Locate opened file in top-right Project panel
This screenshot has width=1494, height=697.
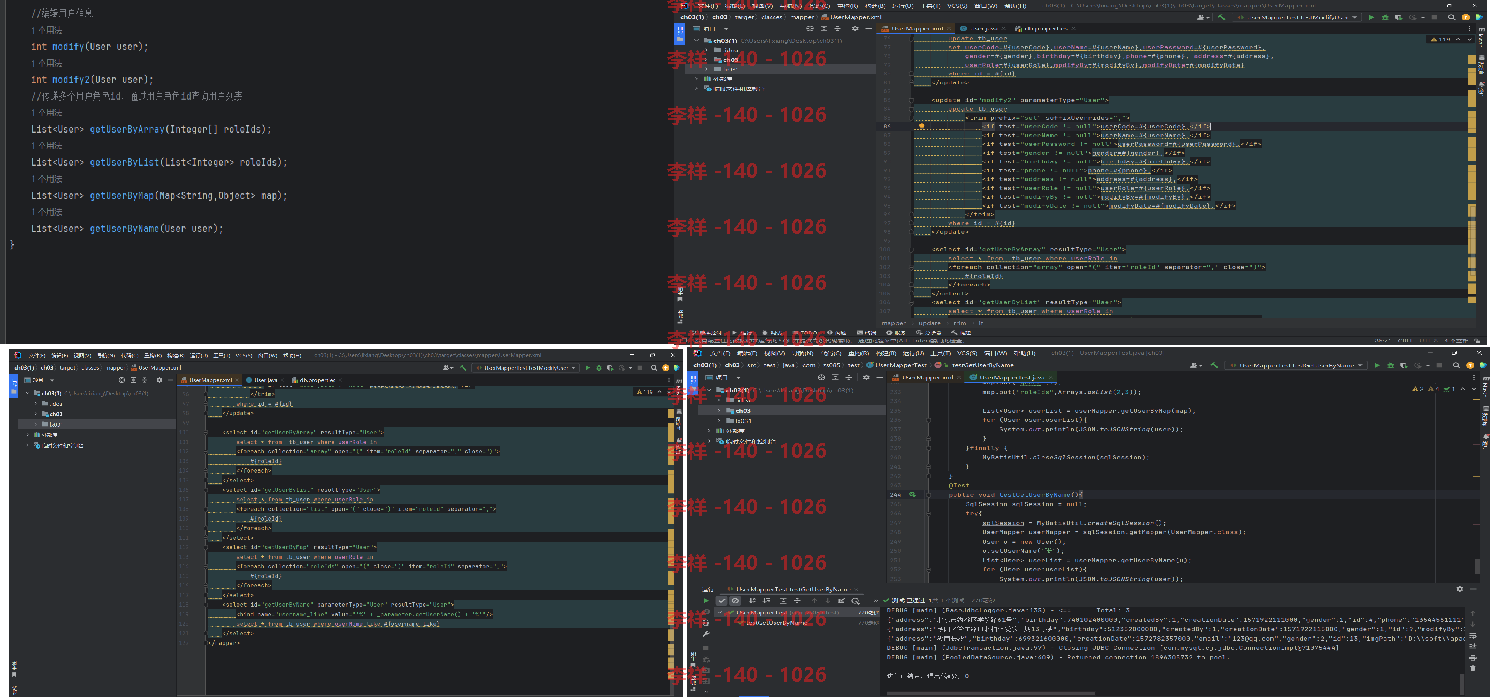pos(809,28)
